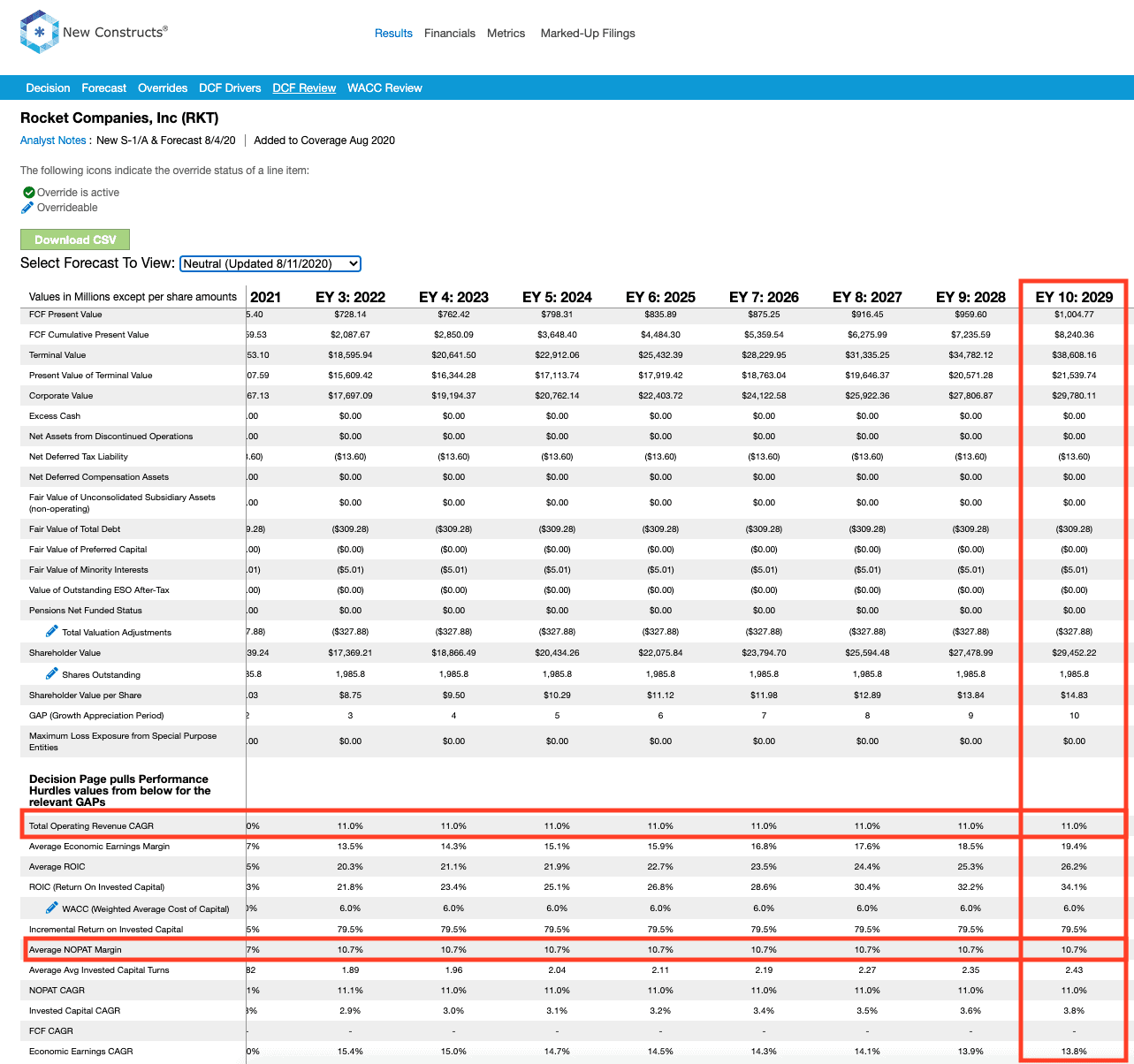Click the Invested Capital CAGR label

[x=74, y=1011]
